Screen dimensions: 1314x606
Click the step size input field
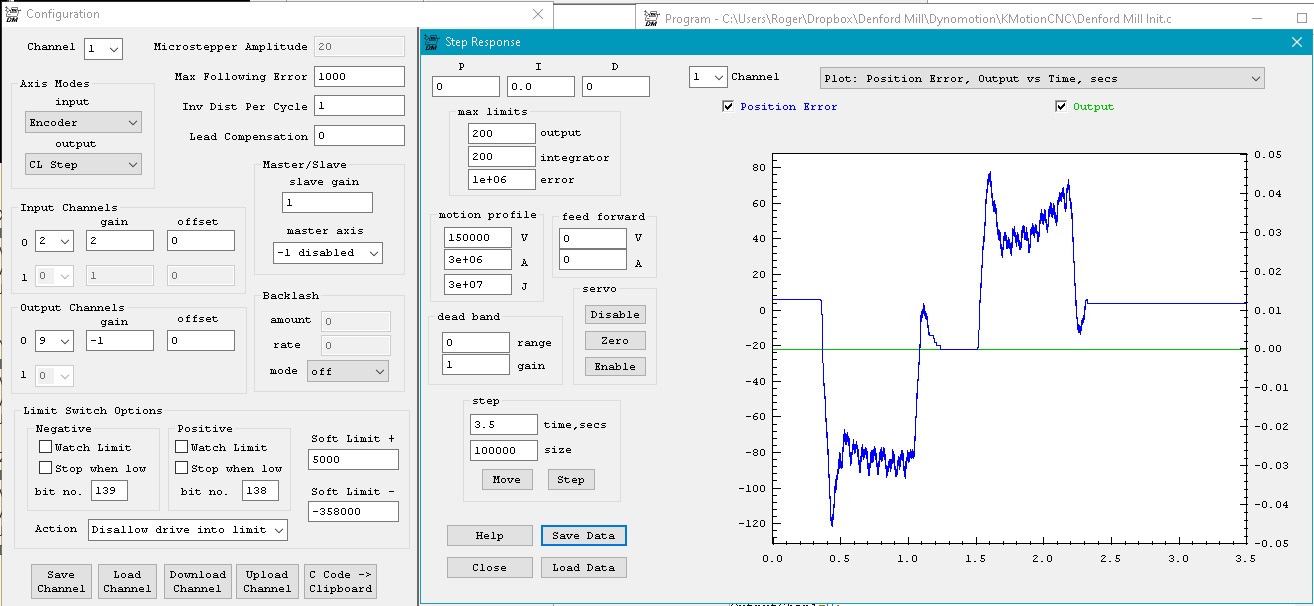[x=503, y=451]
